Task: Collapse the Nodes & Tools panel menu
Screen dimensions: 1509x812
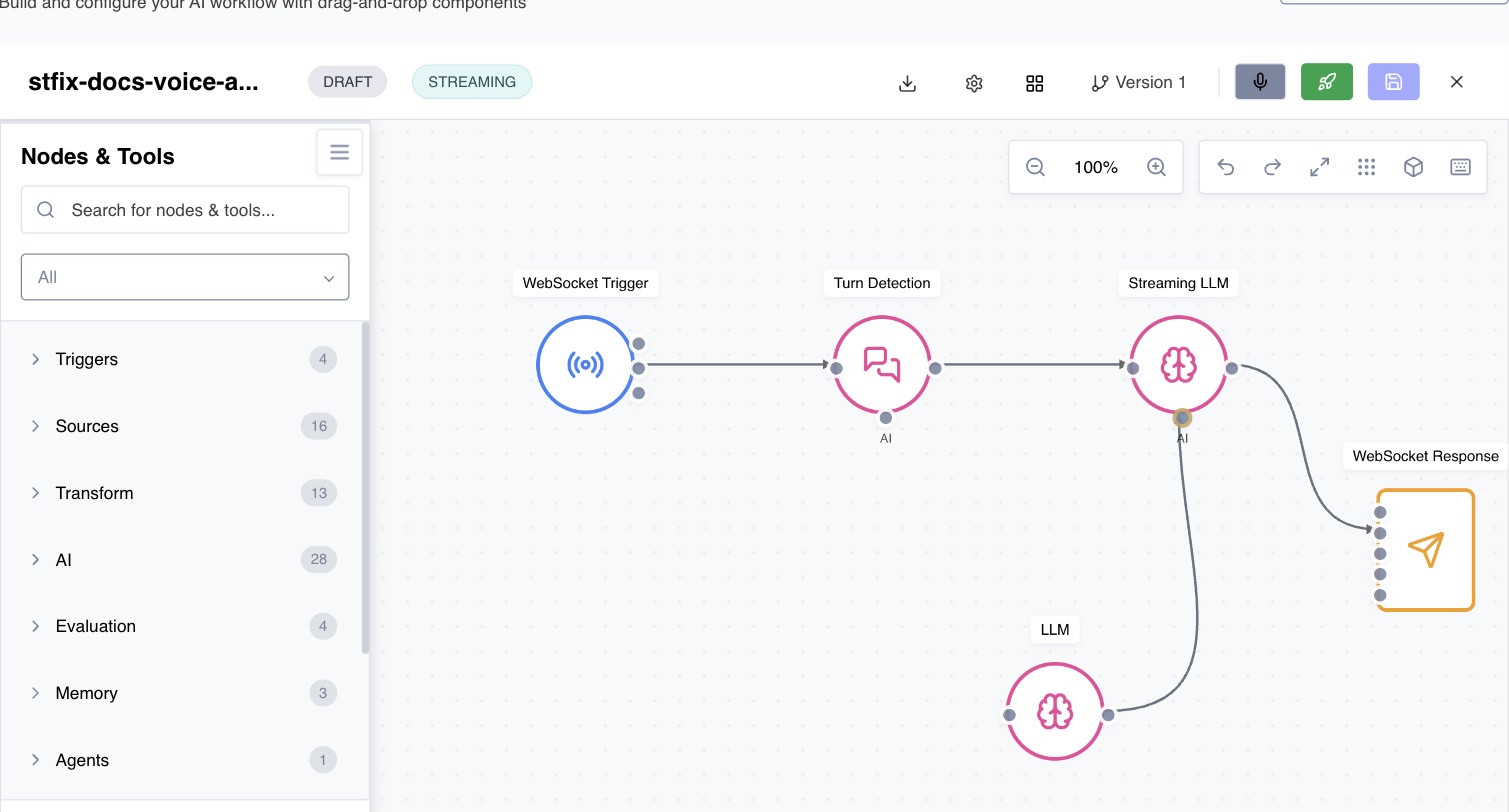Action: (x=339, y=152)
